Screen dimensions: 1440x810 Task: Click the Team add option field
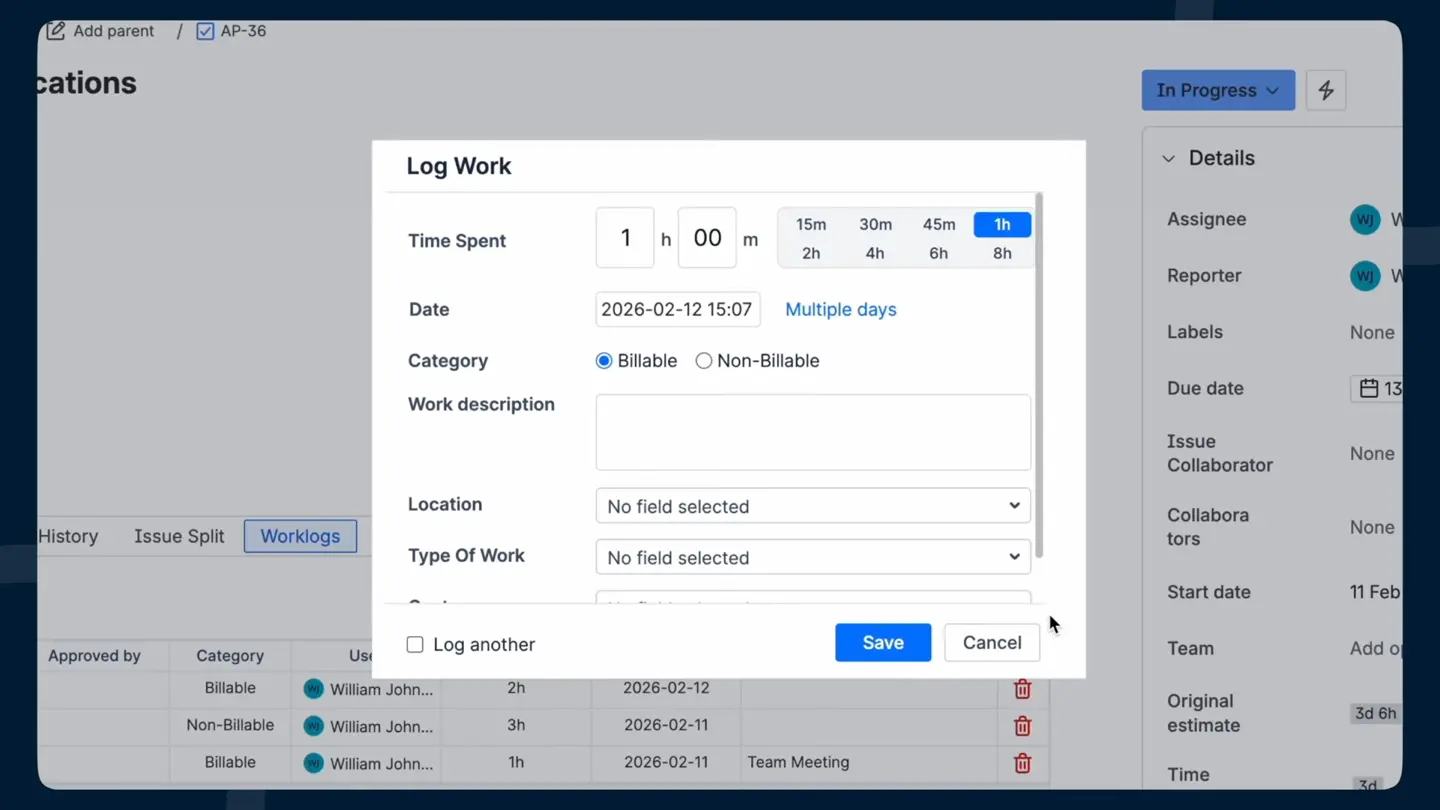pyautogui.click(x=1375, y=649)
